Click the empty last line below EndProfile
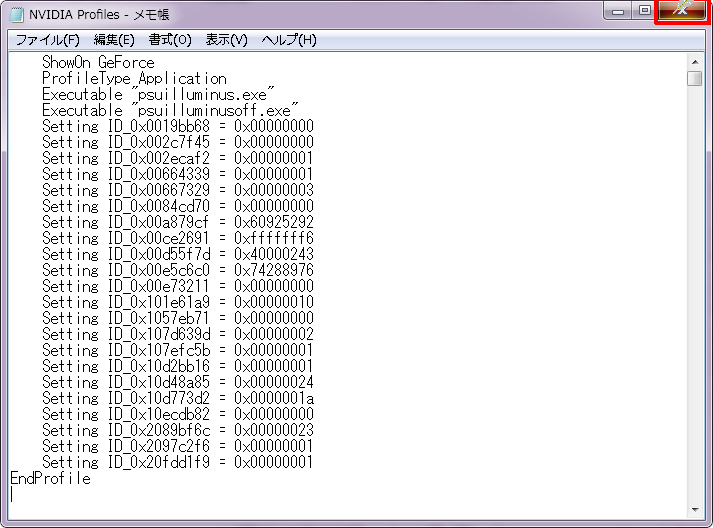 [x=347, y=494]
